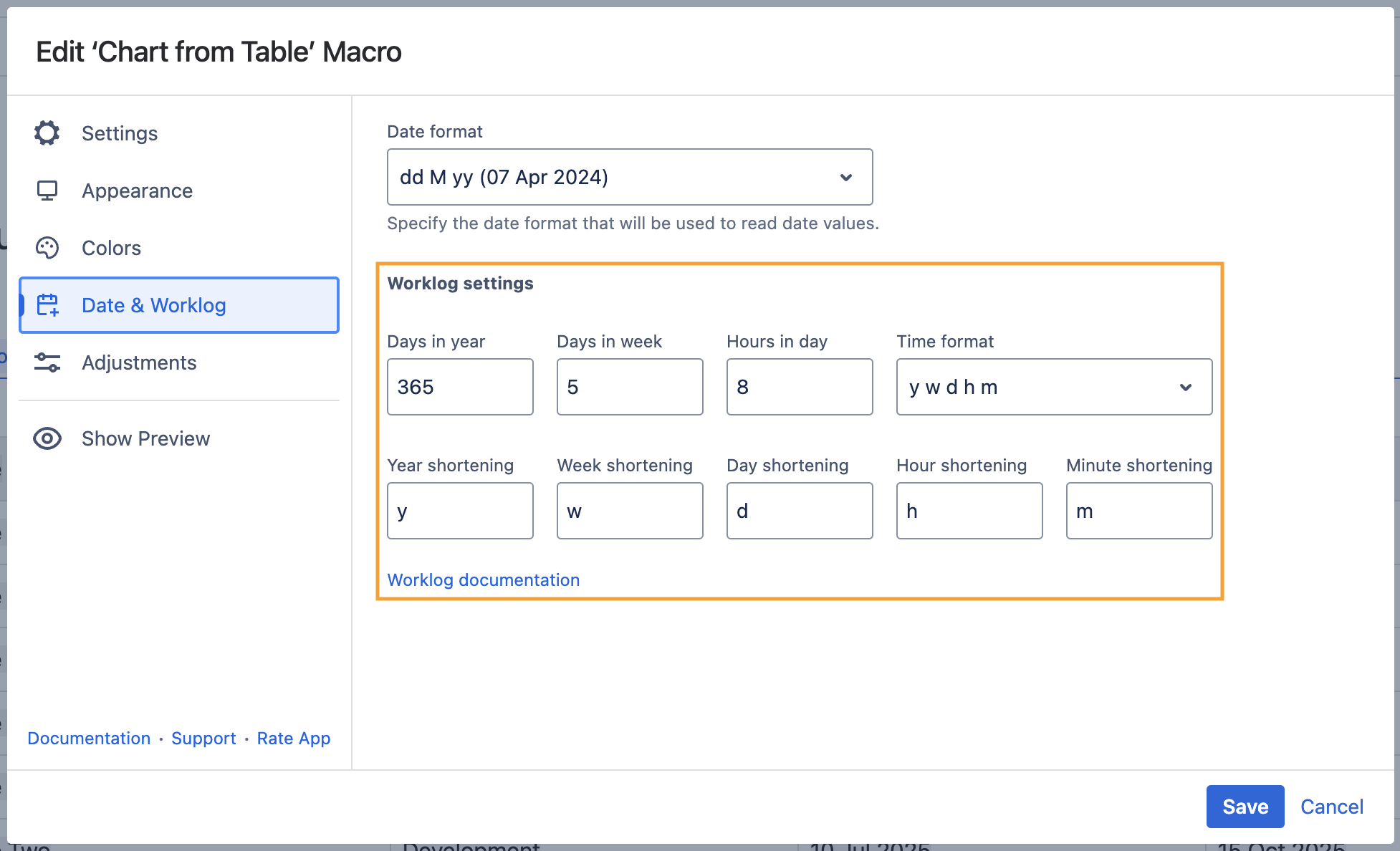Click the Colors palette icon
This screenshot has width=1400, height=851.
pos(47,248)
